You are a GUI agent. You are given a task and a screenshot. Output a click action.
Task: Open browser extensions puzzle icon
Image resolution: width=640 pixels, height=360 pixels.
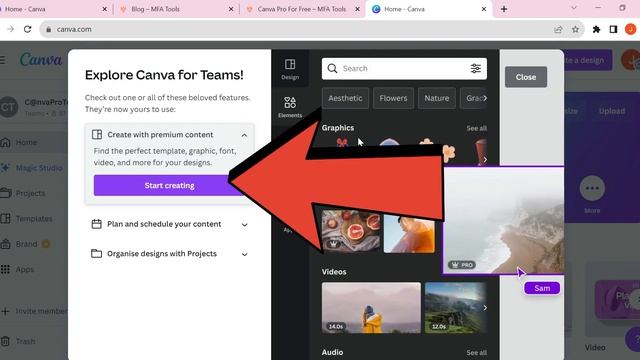pos(596,29)
